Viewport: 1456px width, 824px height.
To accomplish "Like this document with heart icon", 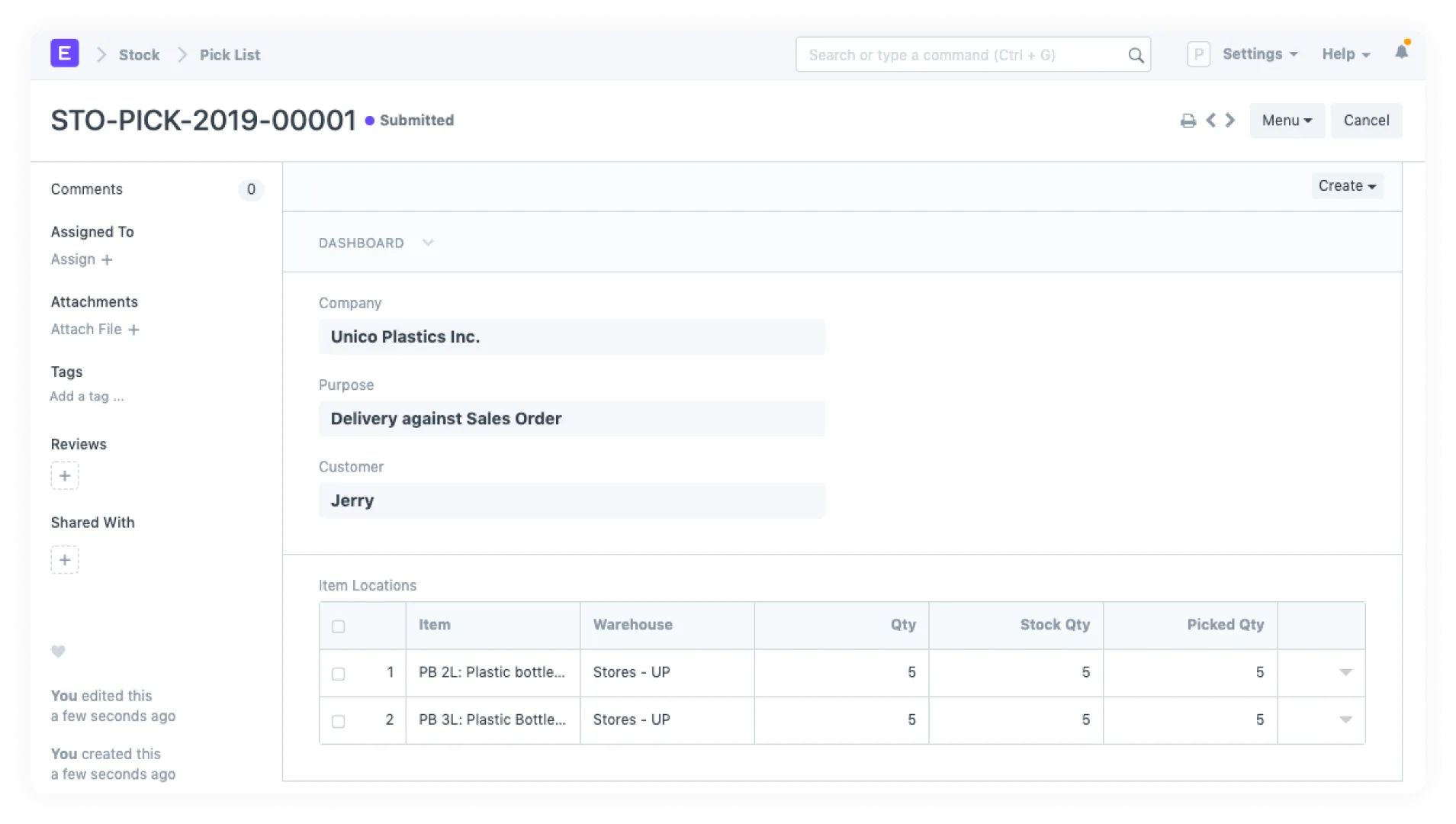I will (x=58, y=652).
